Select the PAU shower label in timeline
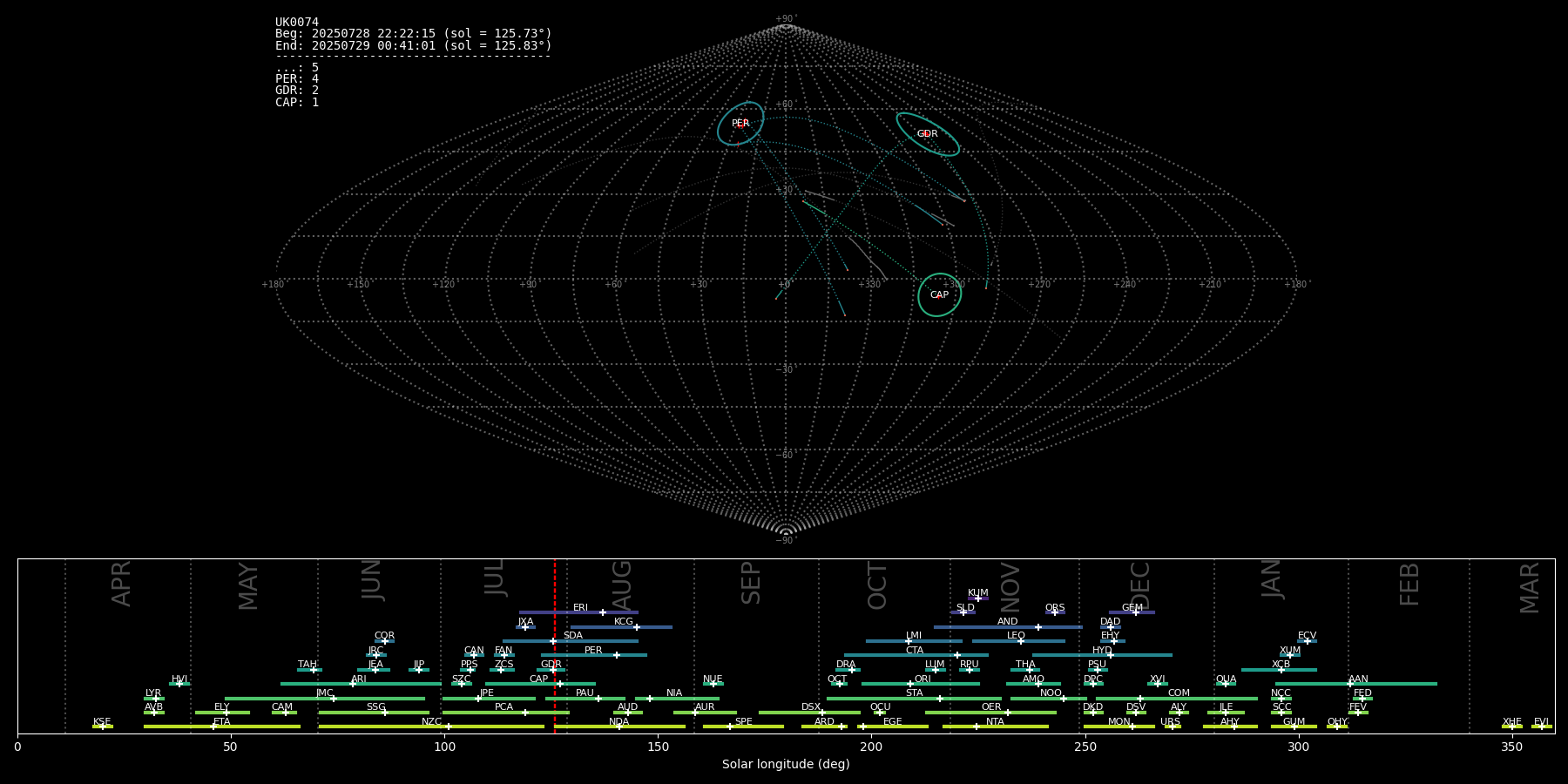 (x=585, y=693)
